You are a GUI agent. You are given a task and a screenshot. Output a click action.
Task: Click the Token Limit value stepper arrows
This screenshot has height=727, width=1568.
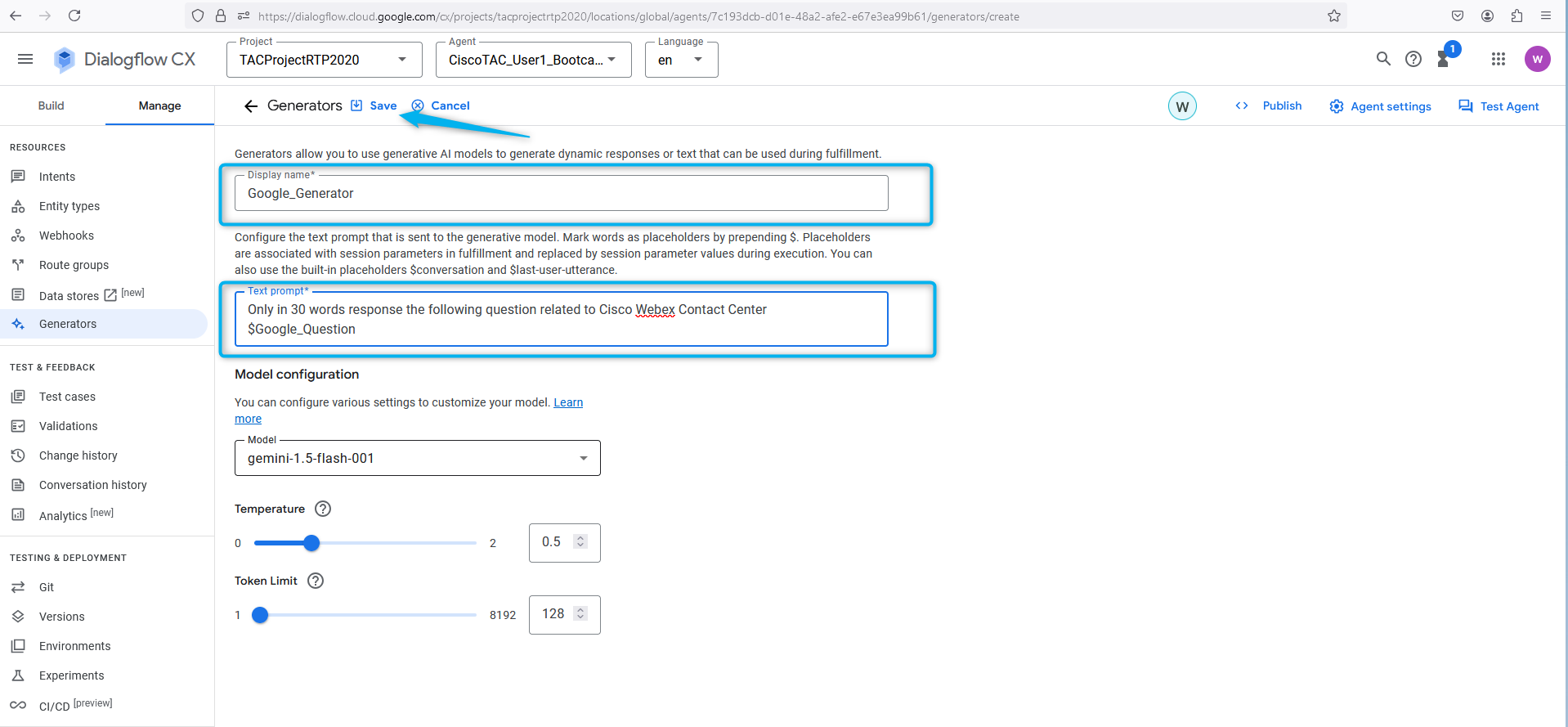tap(580, 613)
